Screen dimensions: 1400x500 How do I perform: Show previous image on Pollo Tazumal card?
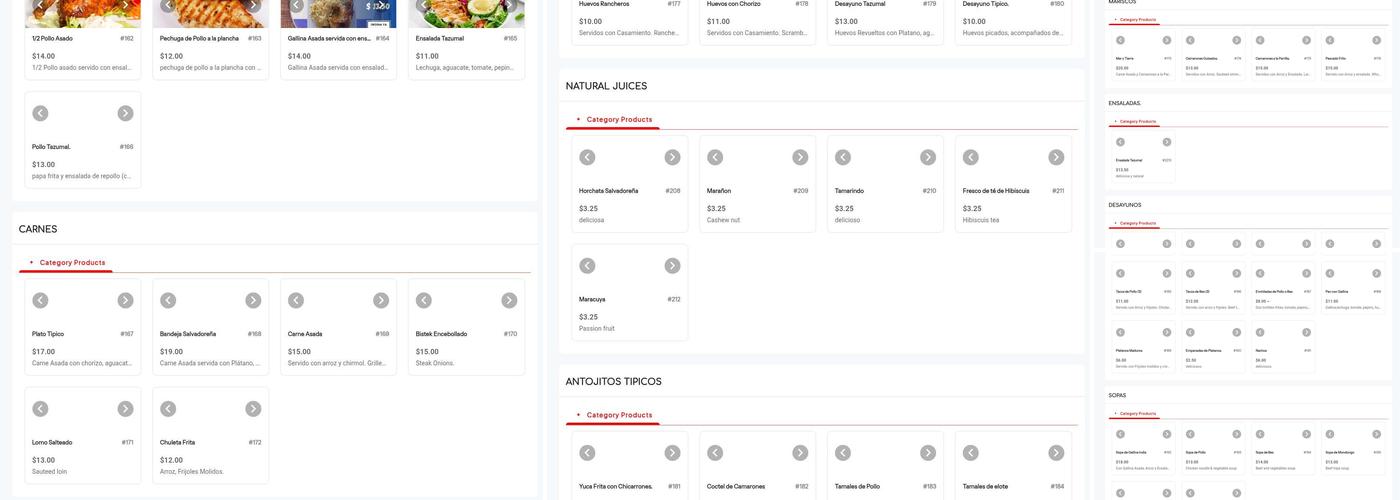(40, 113)
